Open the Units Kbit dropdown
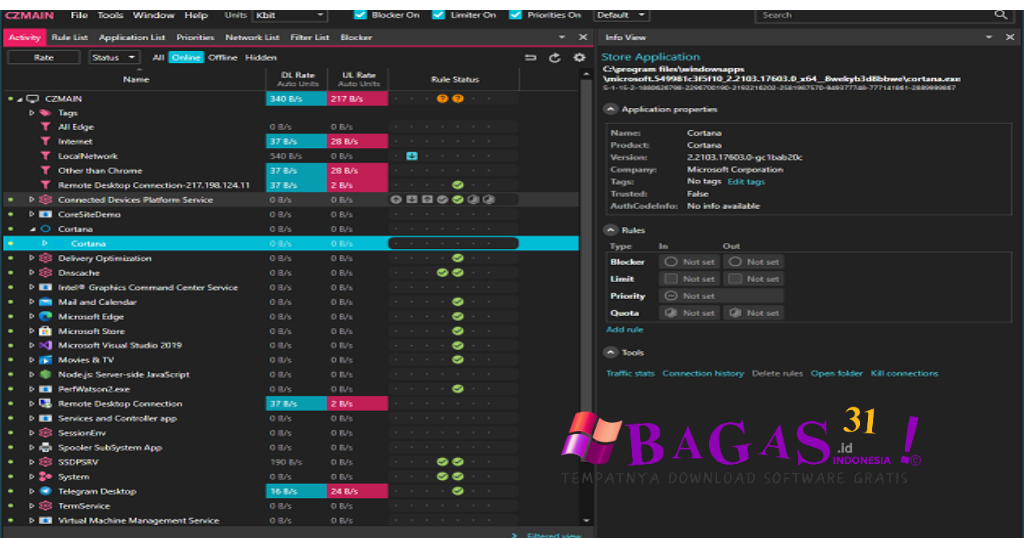 pyautogui.click(x=290, y=14)
